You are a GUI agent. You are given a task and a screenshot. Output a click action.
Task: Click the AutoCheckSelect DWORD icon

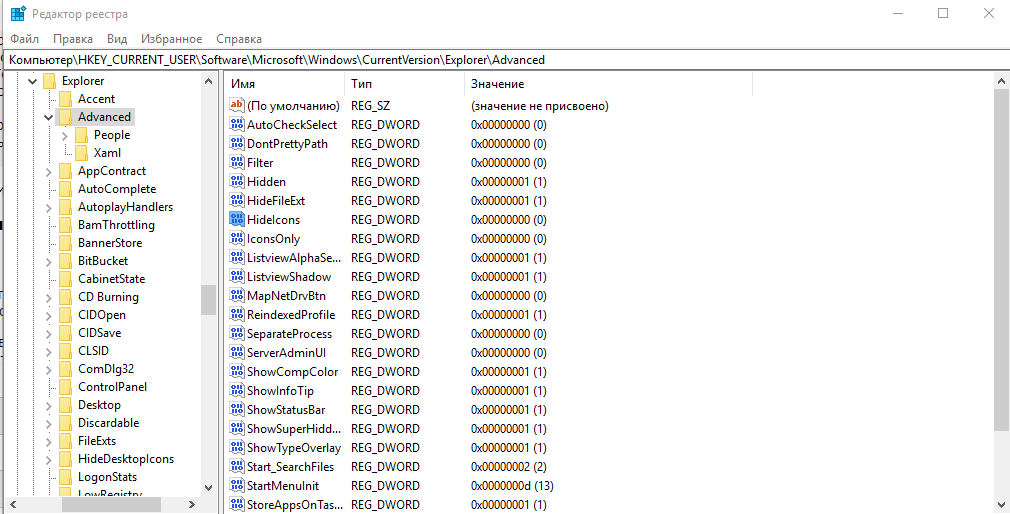pos(237,124)
